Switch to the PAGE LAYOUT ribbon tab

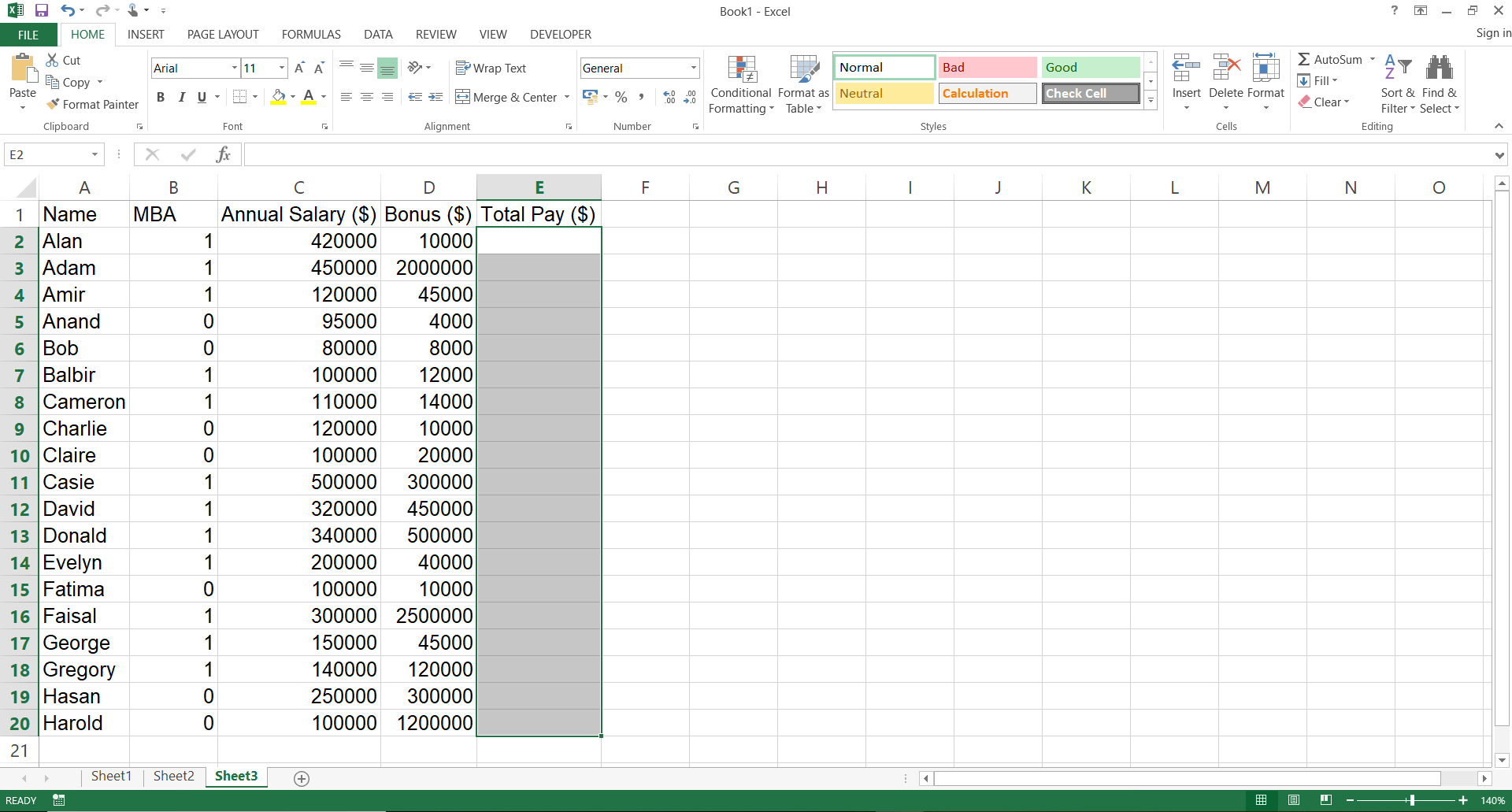223,35
